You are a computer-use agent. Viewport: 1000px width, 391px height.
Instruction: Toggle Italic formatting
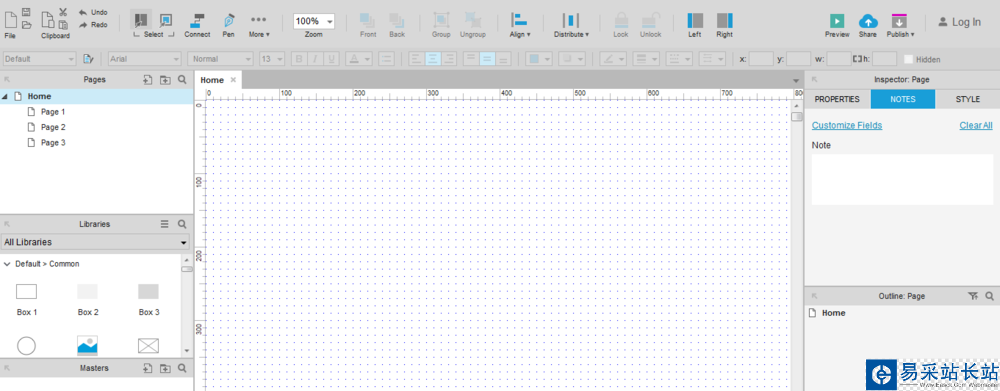pos(315,59)
